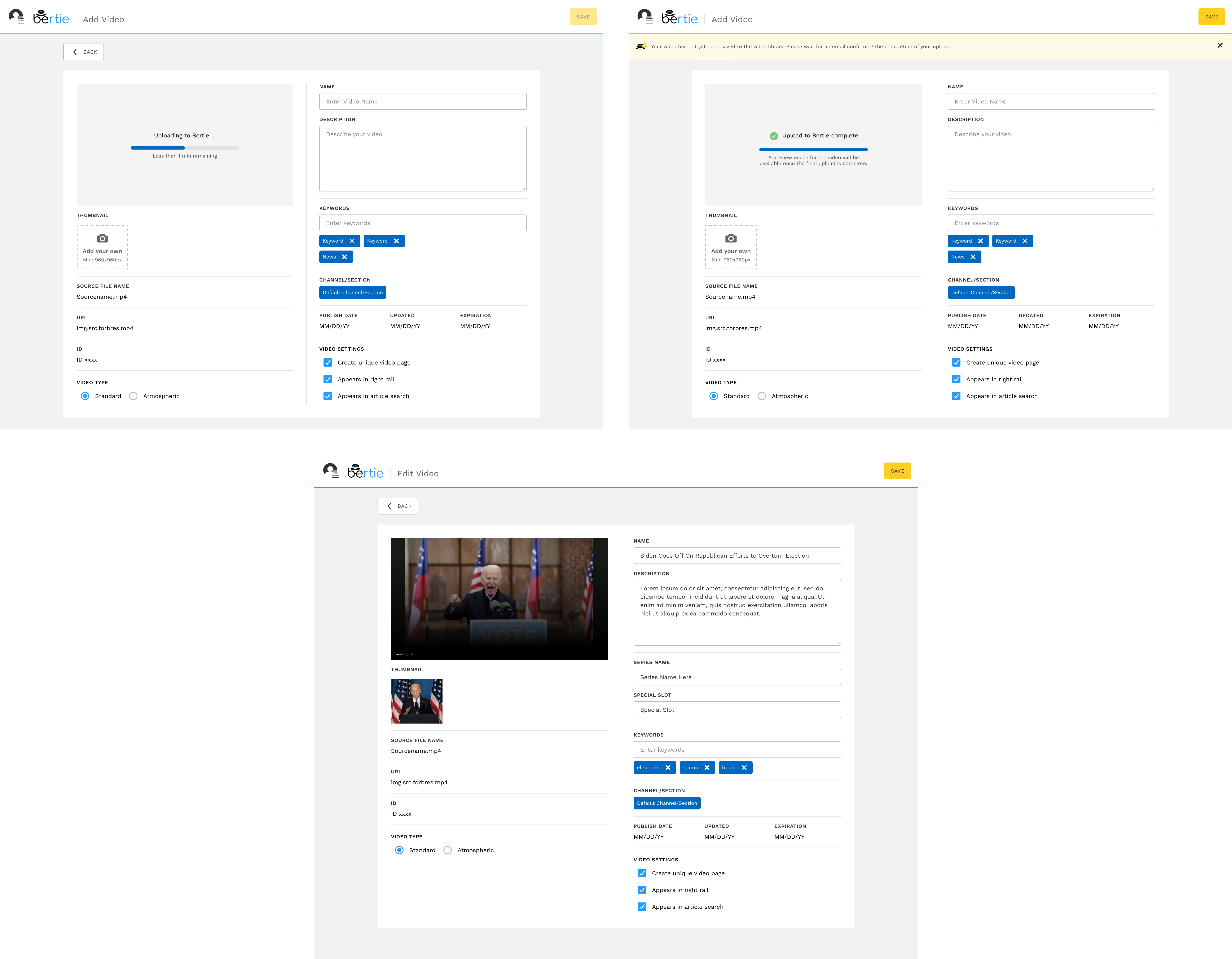The width and height of the screenshot is (1232, 959).
Task: Click Bertie logo in upload complete screen
Action: (679, 17)
